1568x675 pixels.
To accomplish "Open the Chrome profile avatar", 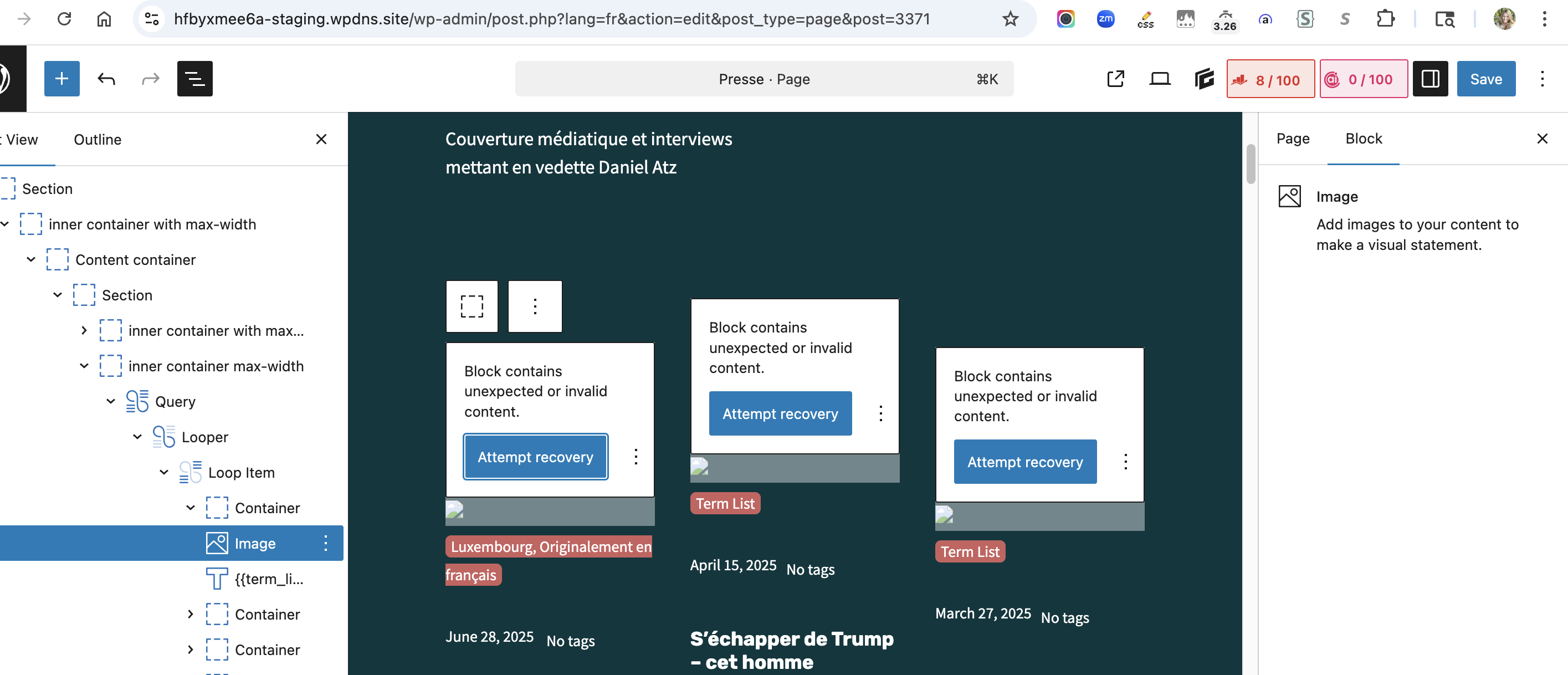I will point(1504,19).
